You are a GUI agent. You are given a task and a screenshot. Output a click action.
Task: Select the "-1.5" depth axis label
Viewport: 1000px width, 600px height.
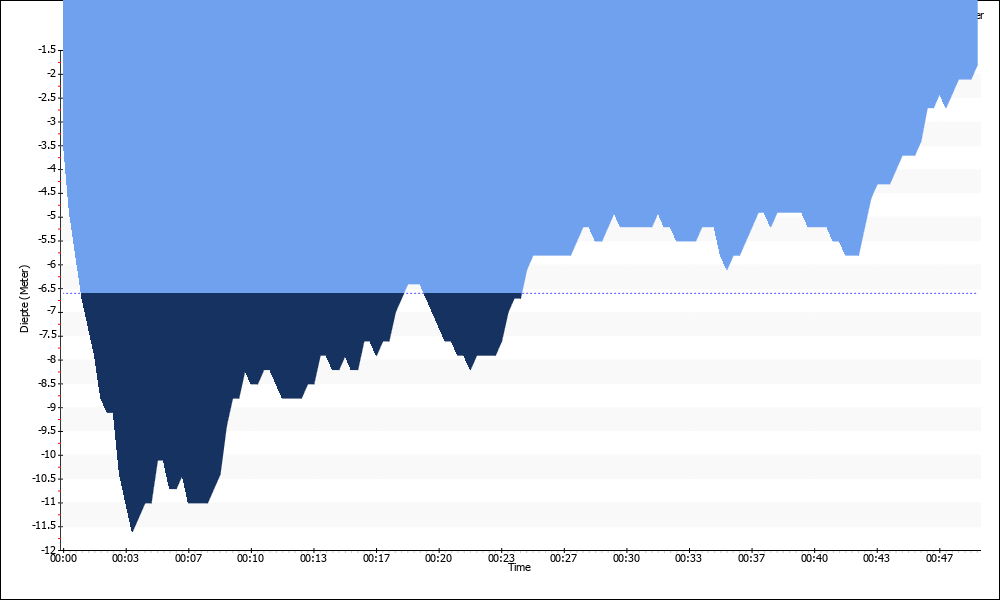47,50
